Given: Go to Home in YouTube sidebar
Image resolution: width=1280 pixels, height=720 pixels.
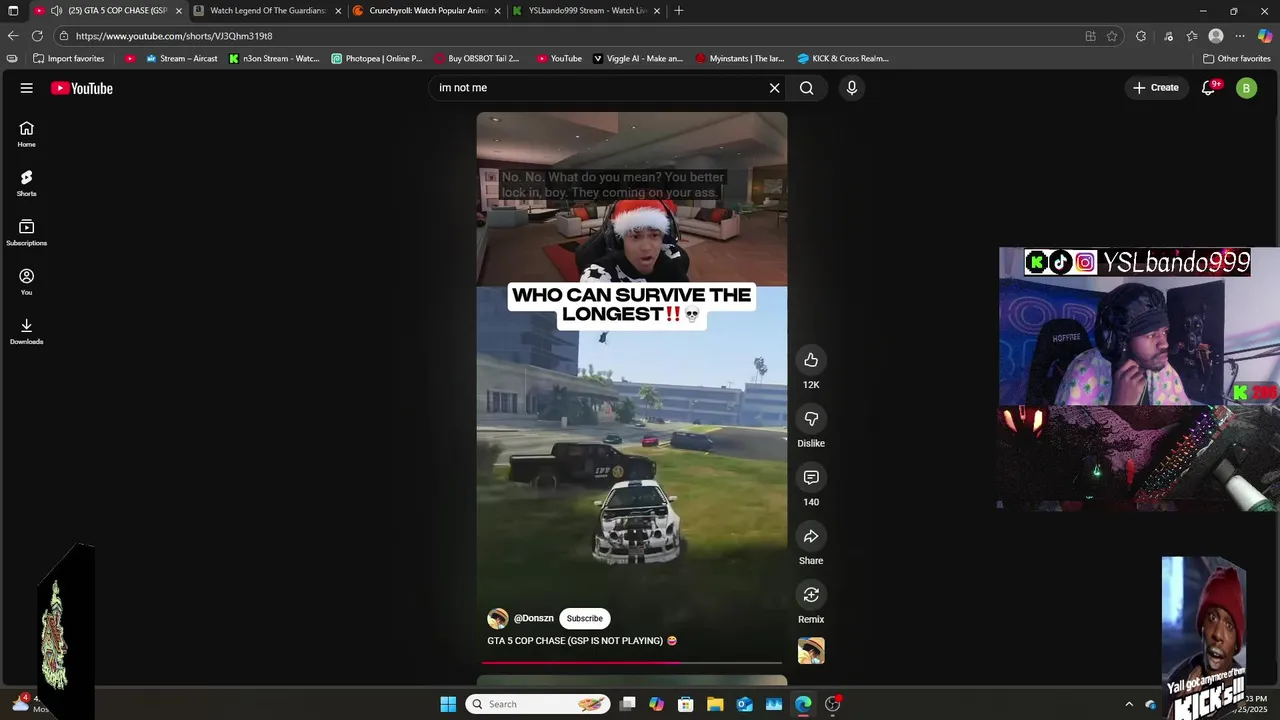Looking at the screenshot, I should [x=26, y=134].
